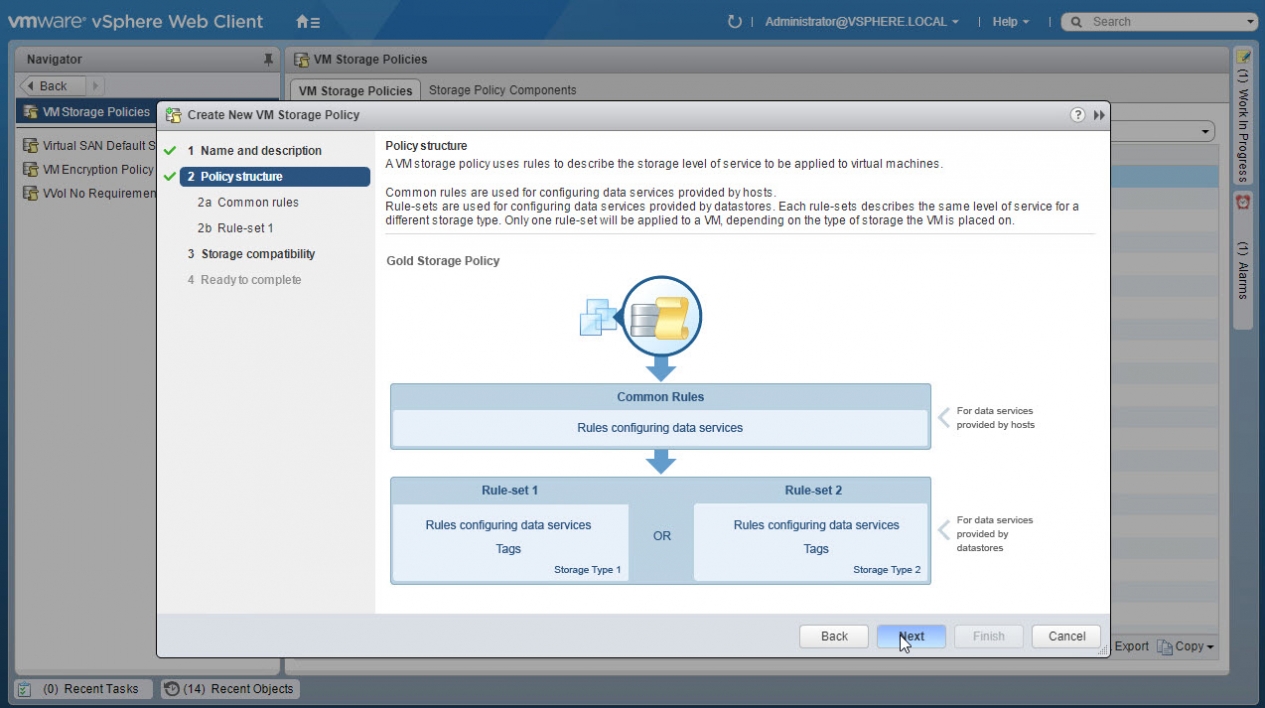Expand the Administrator@VSPHERE.LOCAL user menu

click(861, 21)
